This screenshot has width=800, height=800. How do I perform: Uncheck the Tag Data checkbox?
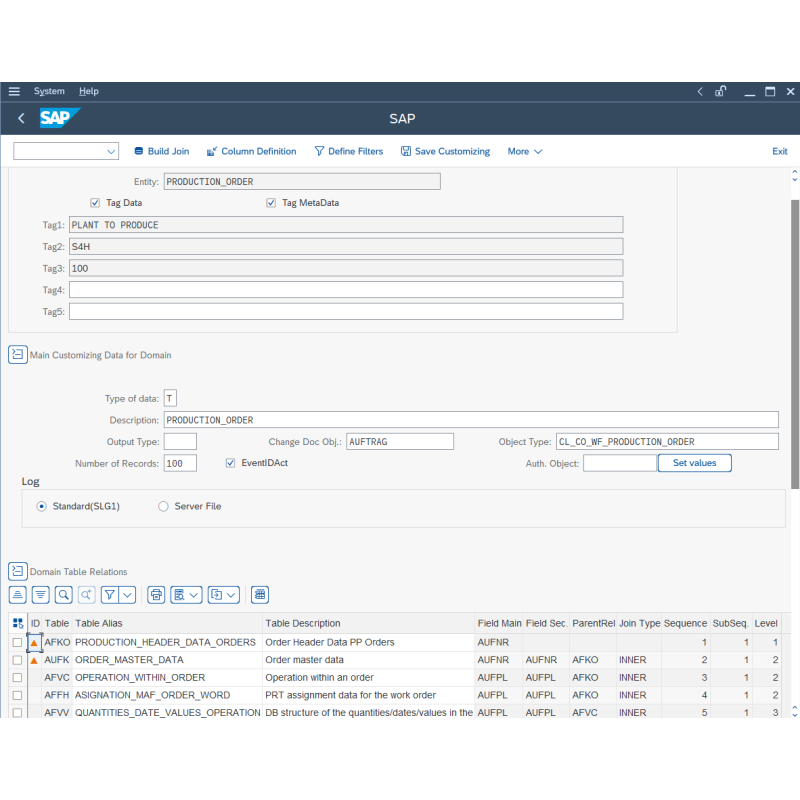coord(95,203)
